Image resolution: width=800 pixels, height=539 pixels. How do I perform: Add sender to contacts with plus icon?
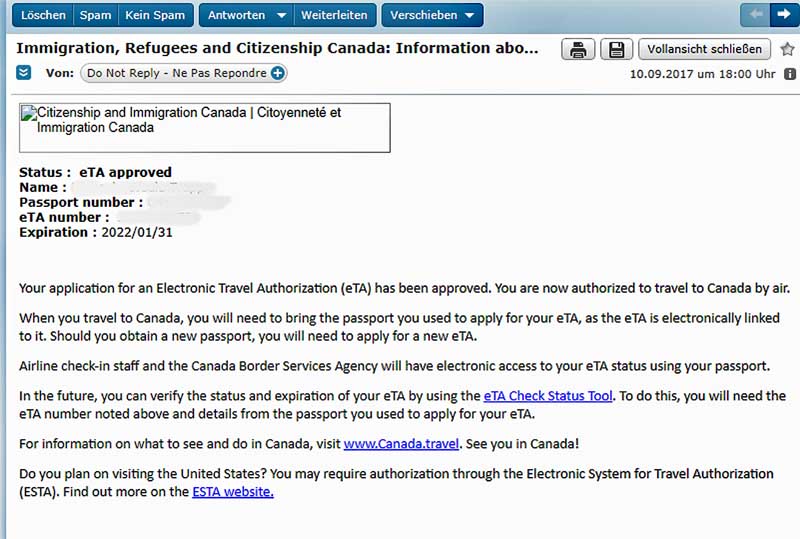(x=278, y=73)
